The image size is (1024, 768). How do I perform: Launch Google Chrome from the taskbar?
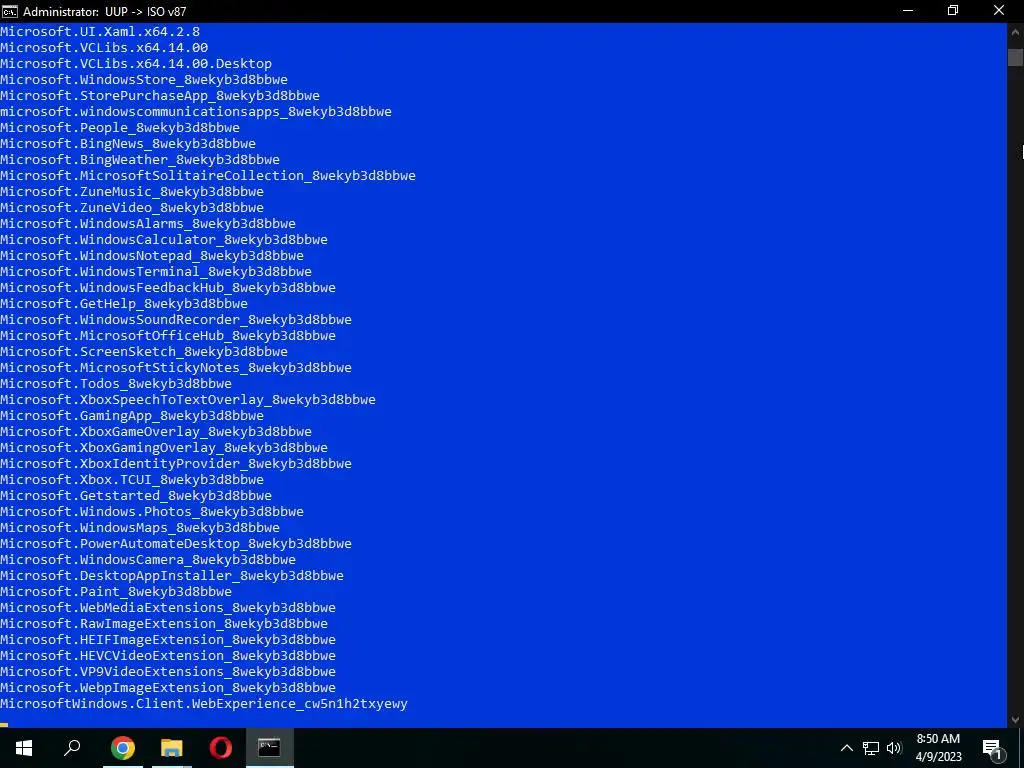coord(123,748)
